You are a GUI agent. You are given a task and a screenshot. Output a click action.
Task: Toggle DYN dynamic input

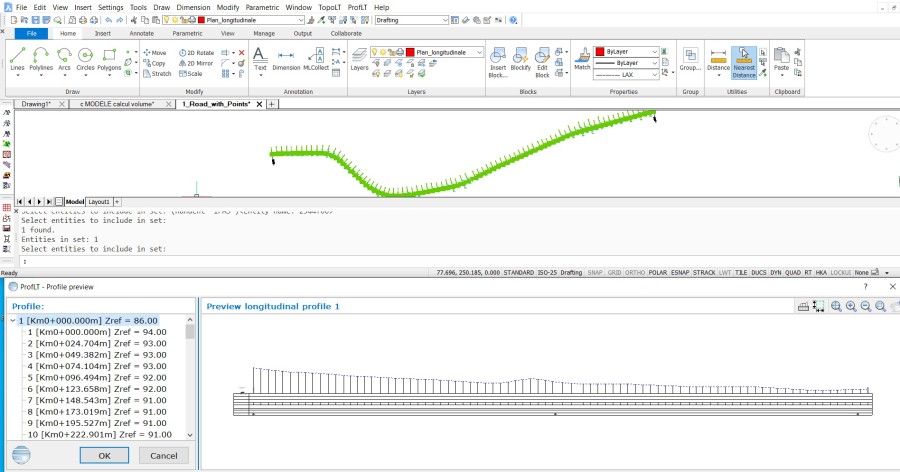coord(775,273)
